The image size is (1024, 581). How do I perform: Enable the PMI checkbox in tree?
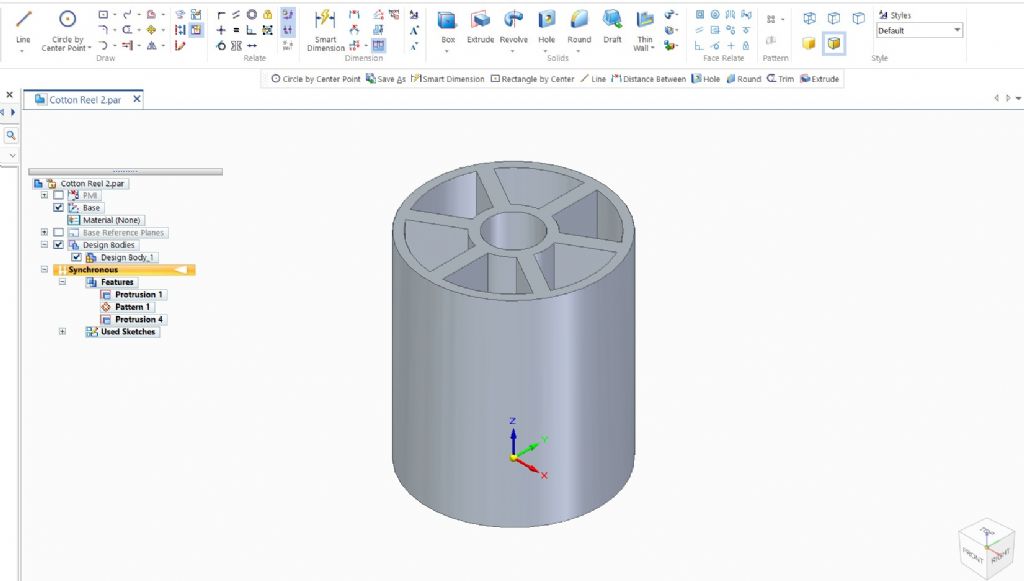coord(58,195)
